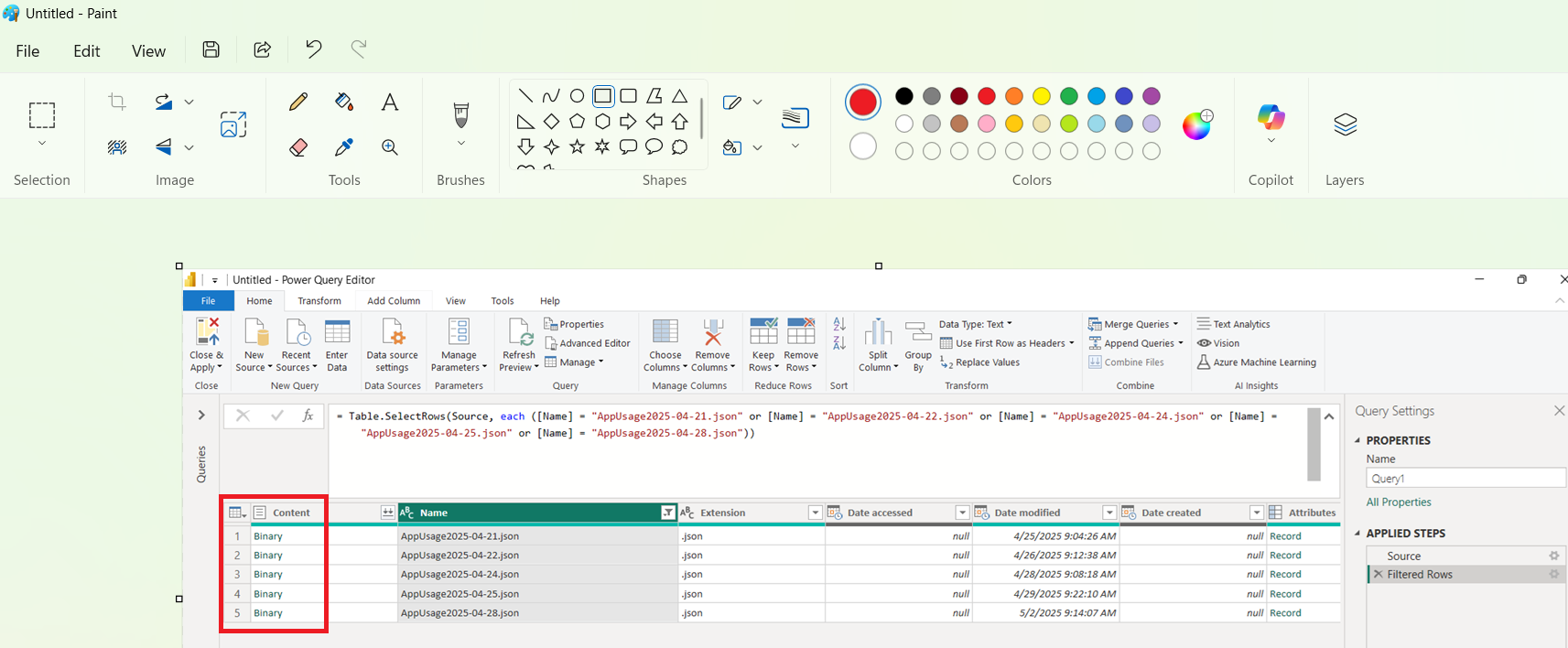This screenshot has width=1568, height=648.
Task: Open the Brushes dropdown arrow
Action: pyautogui.click(x=461, y=144)
